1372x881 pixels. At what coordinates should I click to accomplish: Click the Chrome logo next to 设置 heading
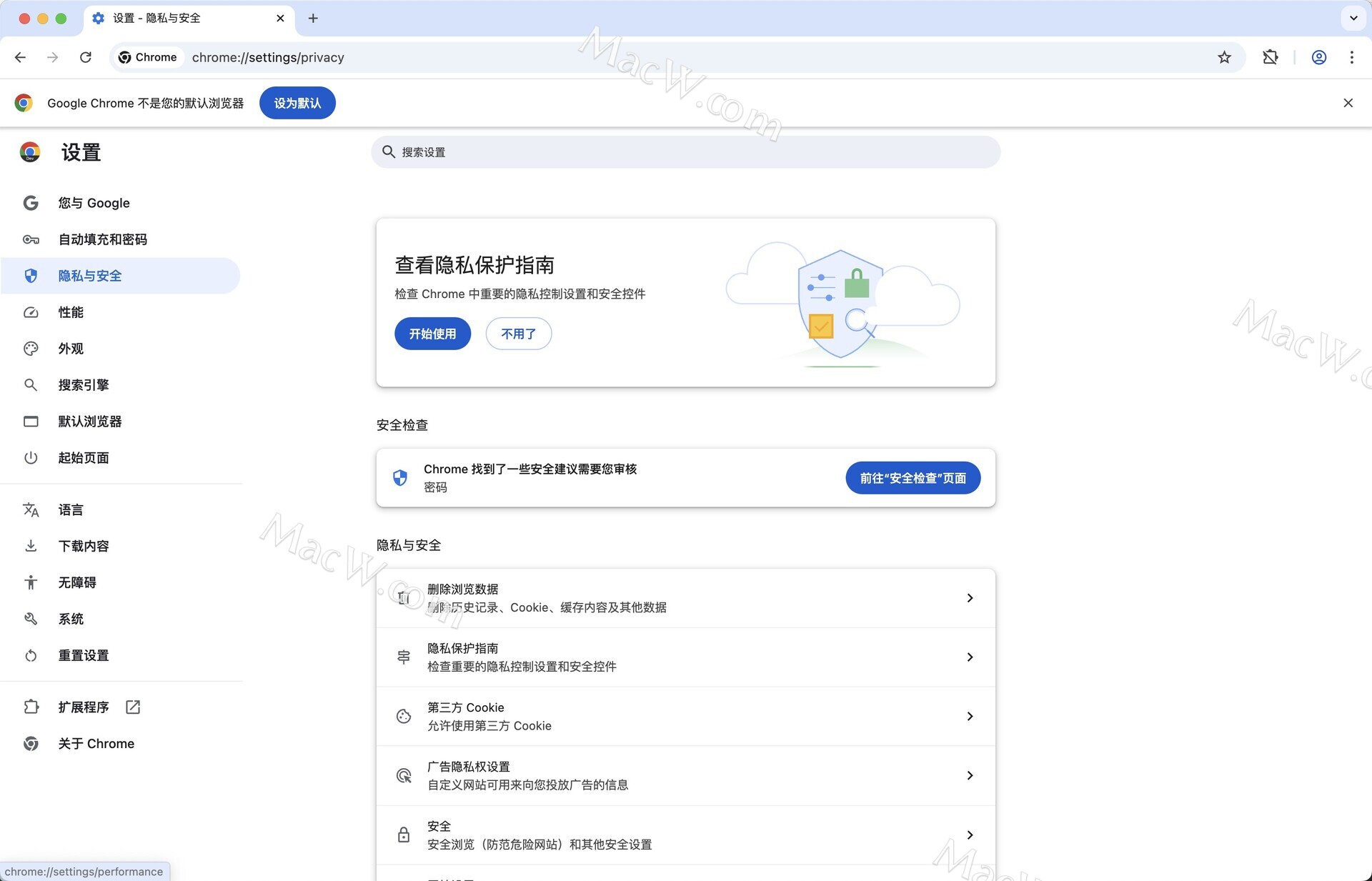(30, 152)
